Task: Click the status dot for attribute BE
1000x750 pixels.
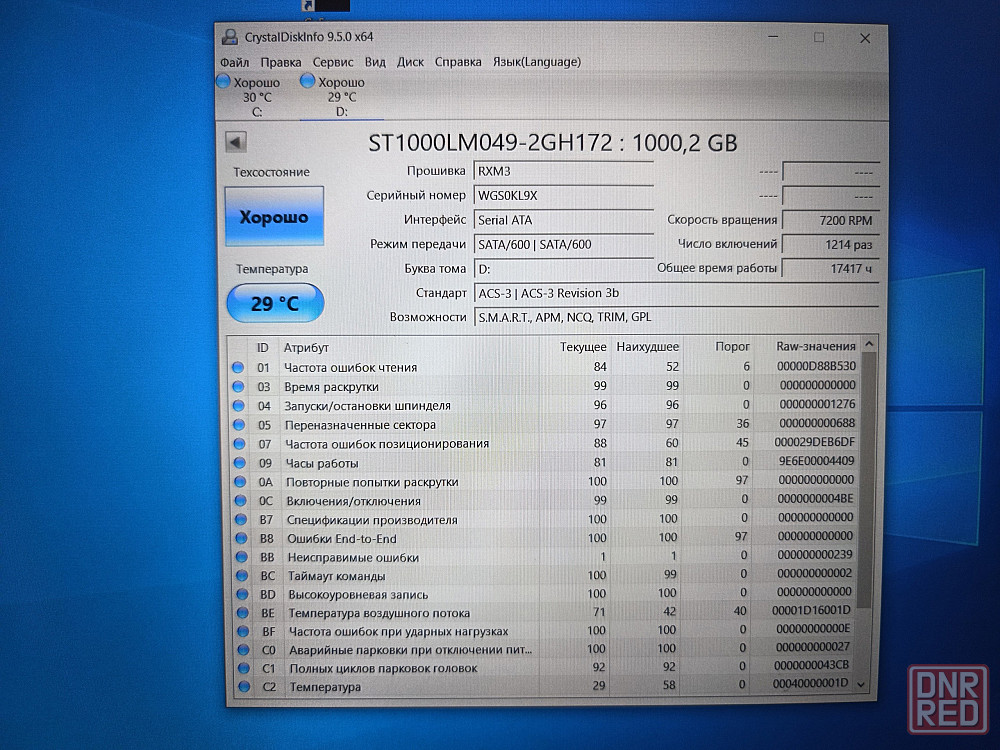Action: point(242,613)
